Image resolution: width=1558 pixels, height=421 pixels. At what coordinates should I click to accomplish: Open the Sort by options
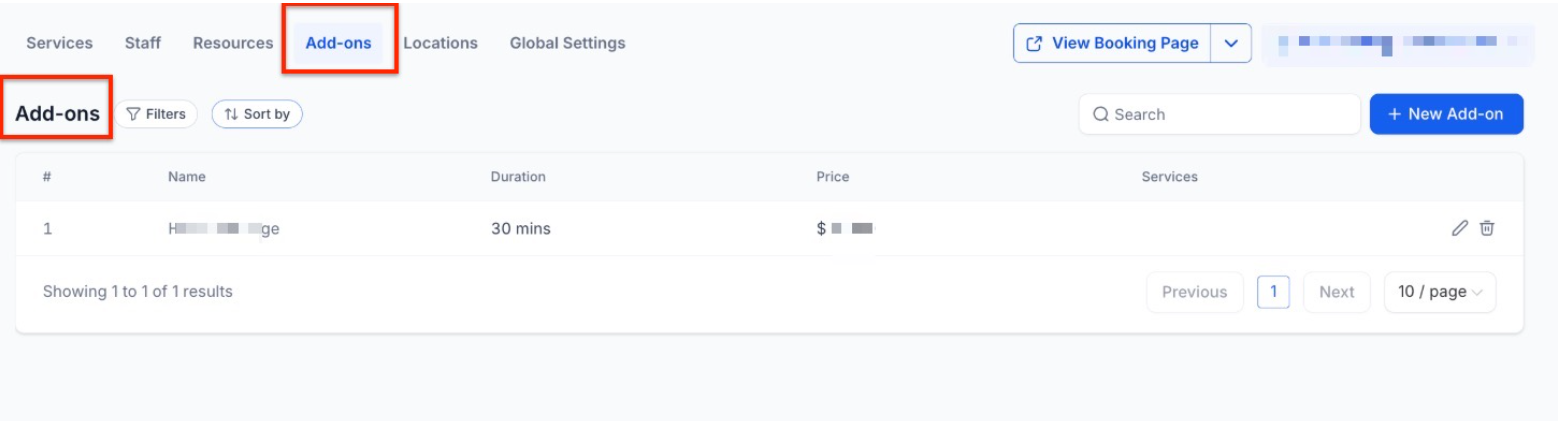[257, 114]
